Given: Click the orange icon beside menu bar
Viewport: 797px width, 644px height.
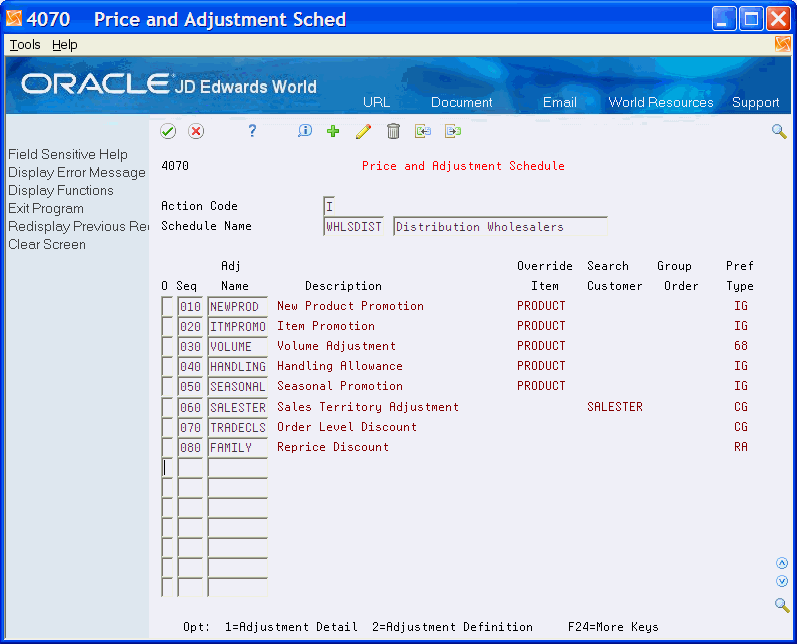Looking at the screenshot, I should click(x=783, y=44).
